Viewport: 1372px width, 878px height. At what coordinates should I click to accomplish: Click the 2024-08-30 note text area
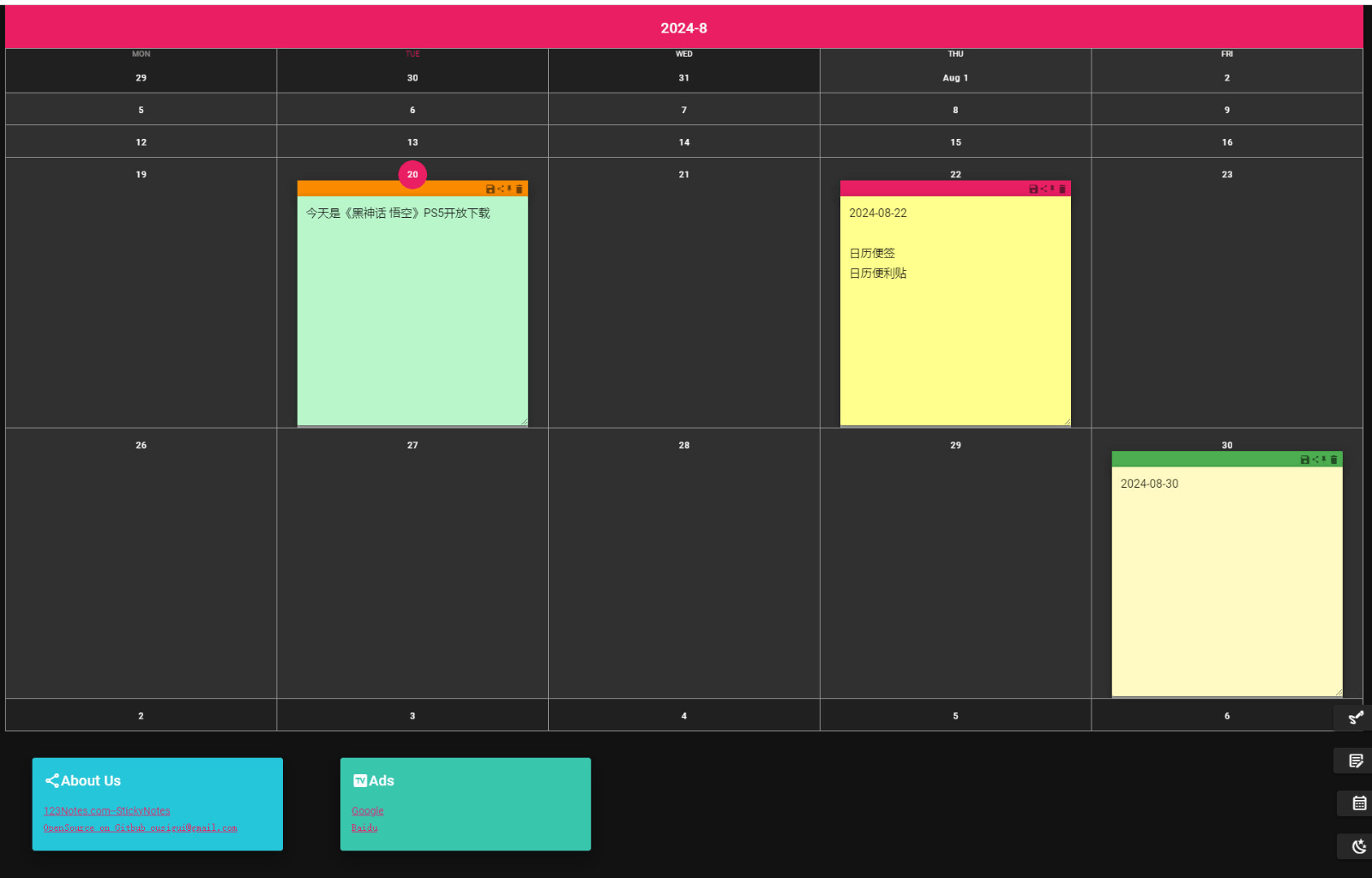pos(1227,581)
